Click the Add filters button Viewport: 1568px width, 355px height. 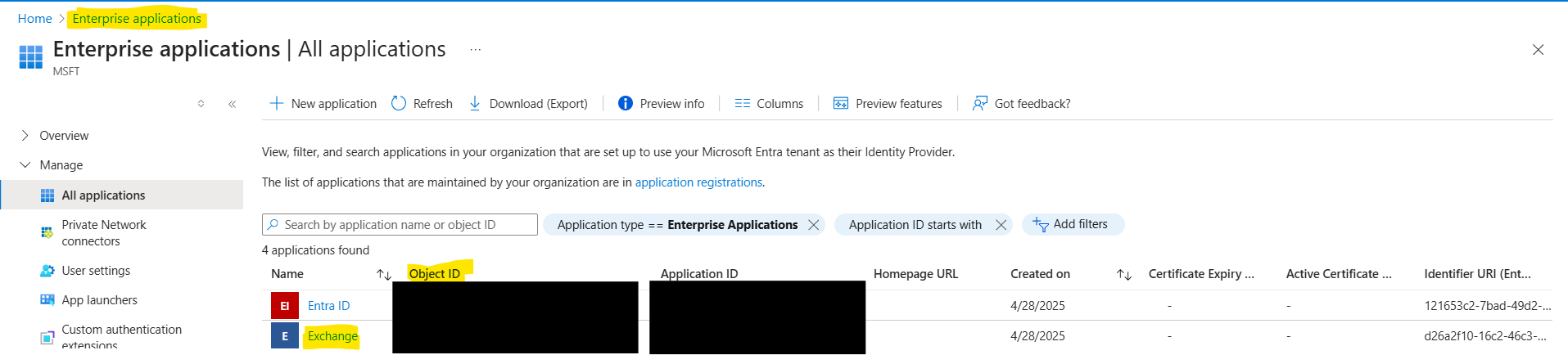coord(1072,224)
